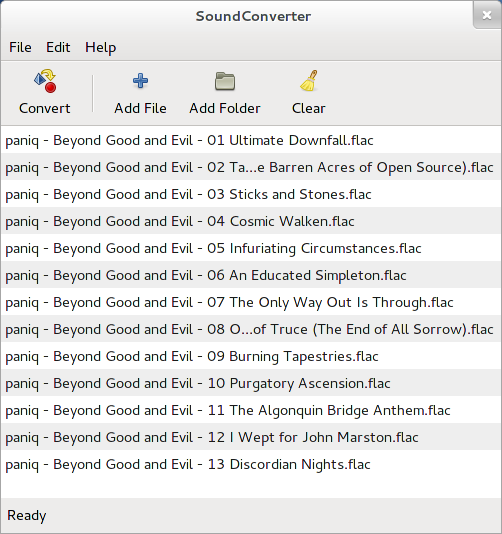Select 09 Burning Tapestries.flac

251,356
